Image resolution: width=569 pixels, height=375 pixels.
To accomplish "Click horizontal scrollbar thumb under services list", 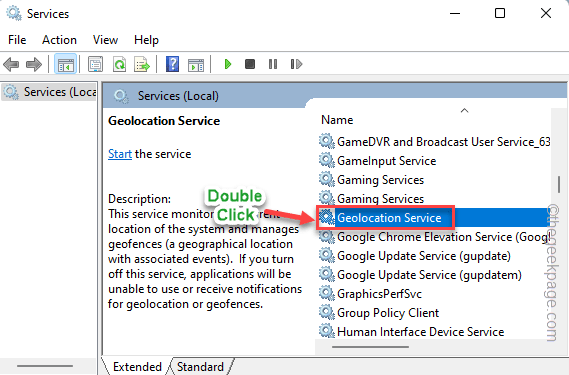I will point(370,347).
